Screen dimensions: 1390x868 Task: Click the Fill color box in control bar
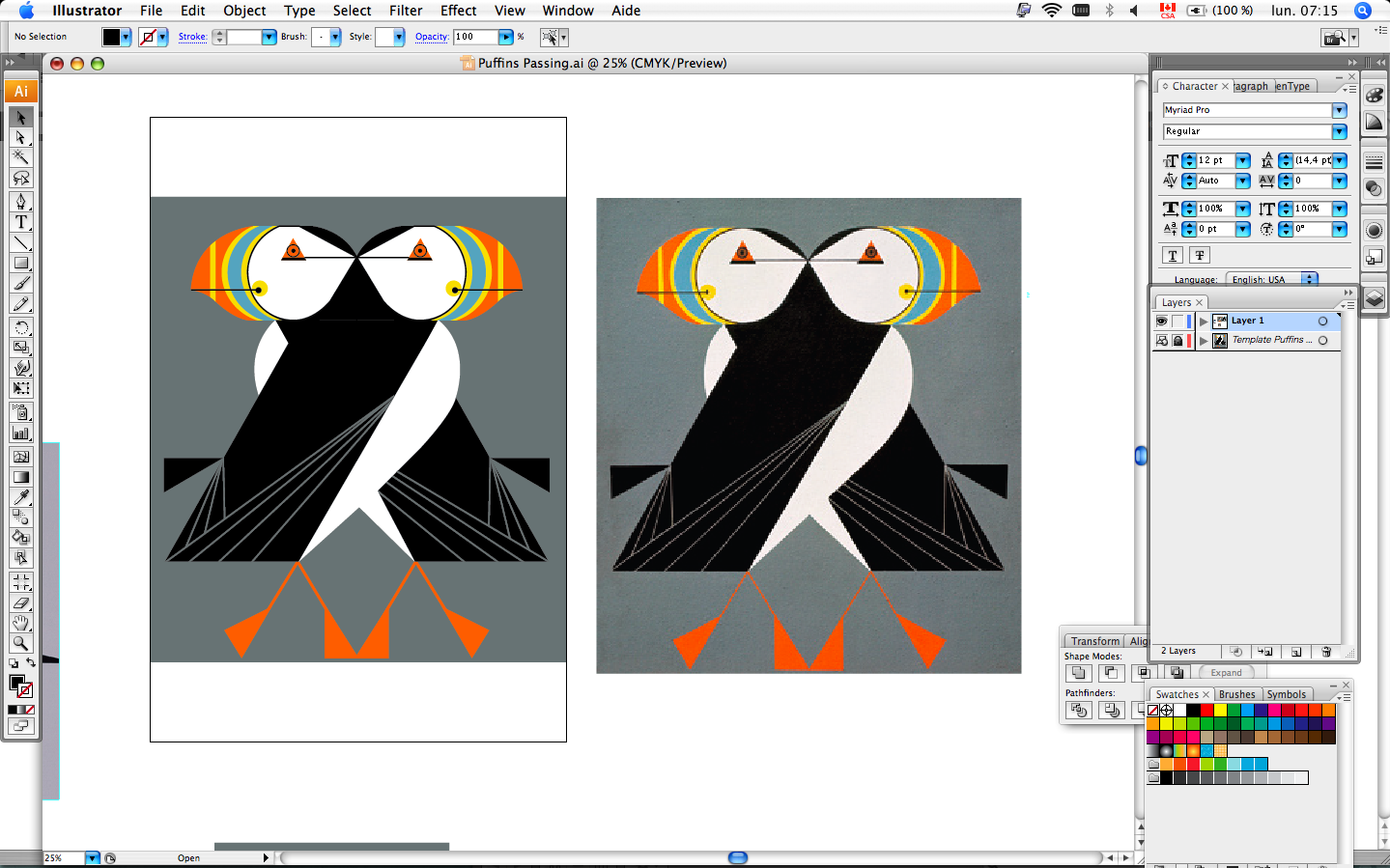[x=111, y=37]
